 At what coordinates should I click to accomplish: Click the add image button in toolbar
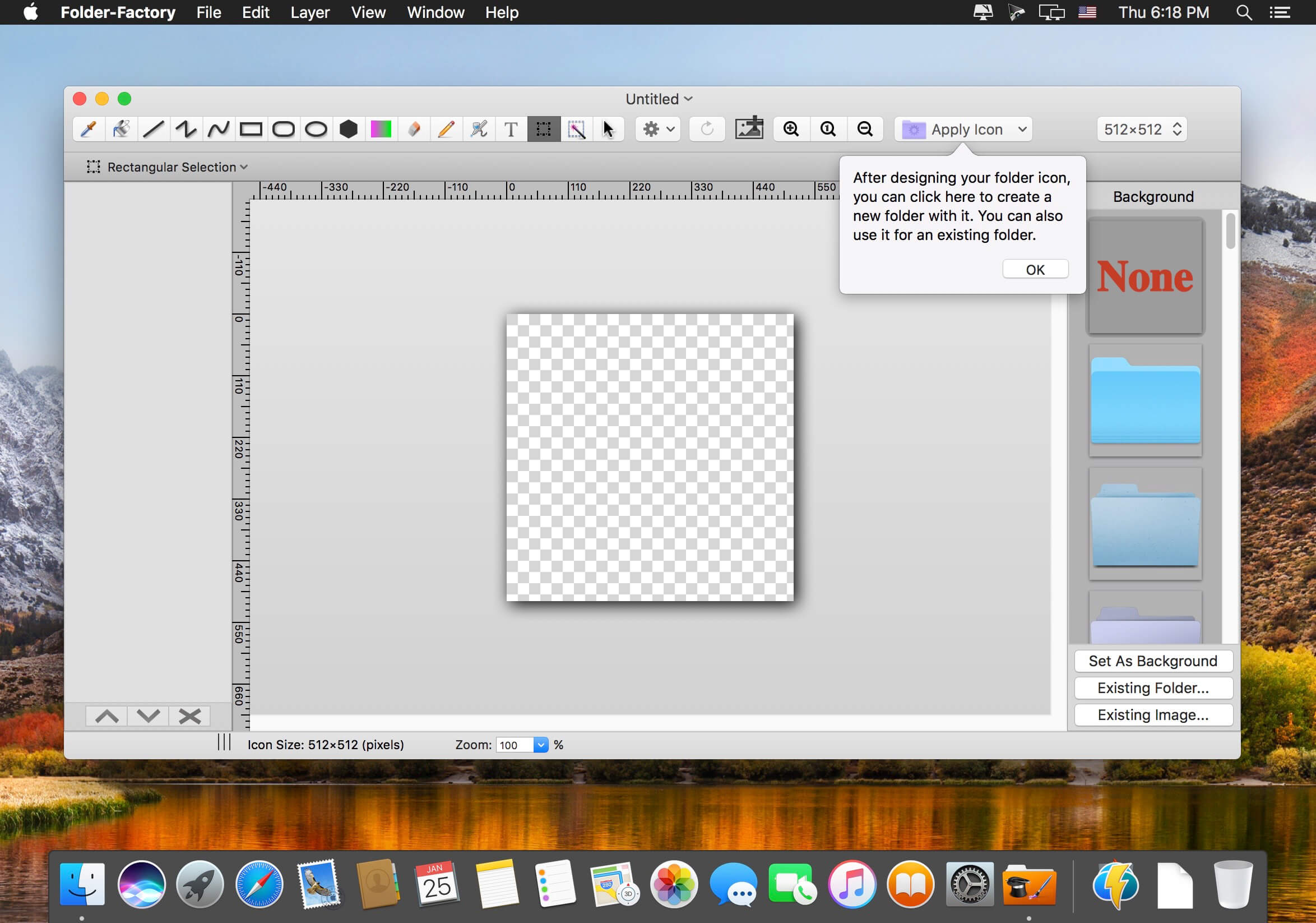749,129
